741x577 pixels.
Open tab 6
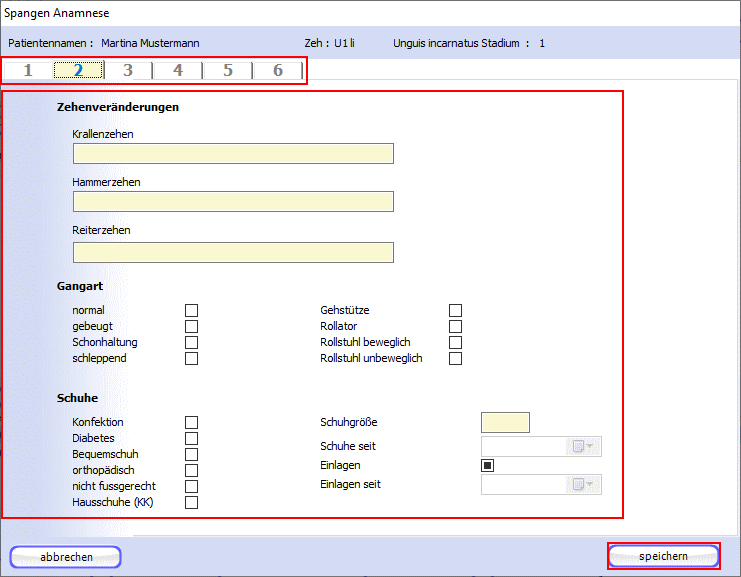pos(278,70)
